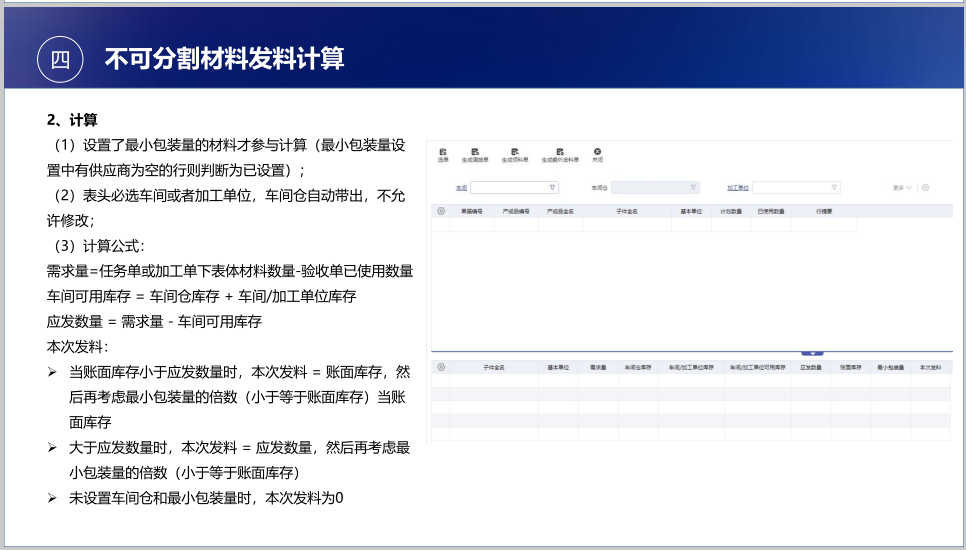
Task: Click the 生成调拨单 toolbar icon
Action: coord(474,154)
